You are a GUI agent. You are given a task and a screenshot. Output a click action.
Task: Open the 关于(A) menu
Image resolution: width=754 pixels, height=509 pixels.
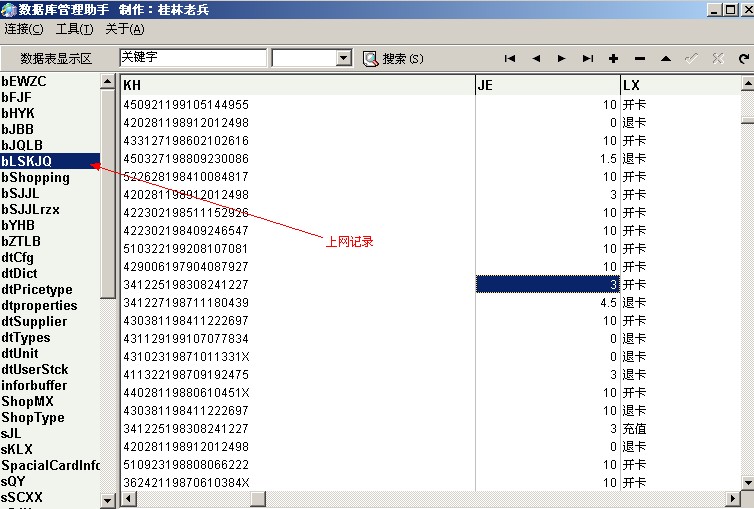tap(125, 29)
